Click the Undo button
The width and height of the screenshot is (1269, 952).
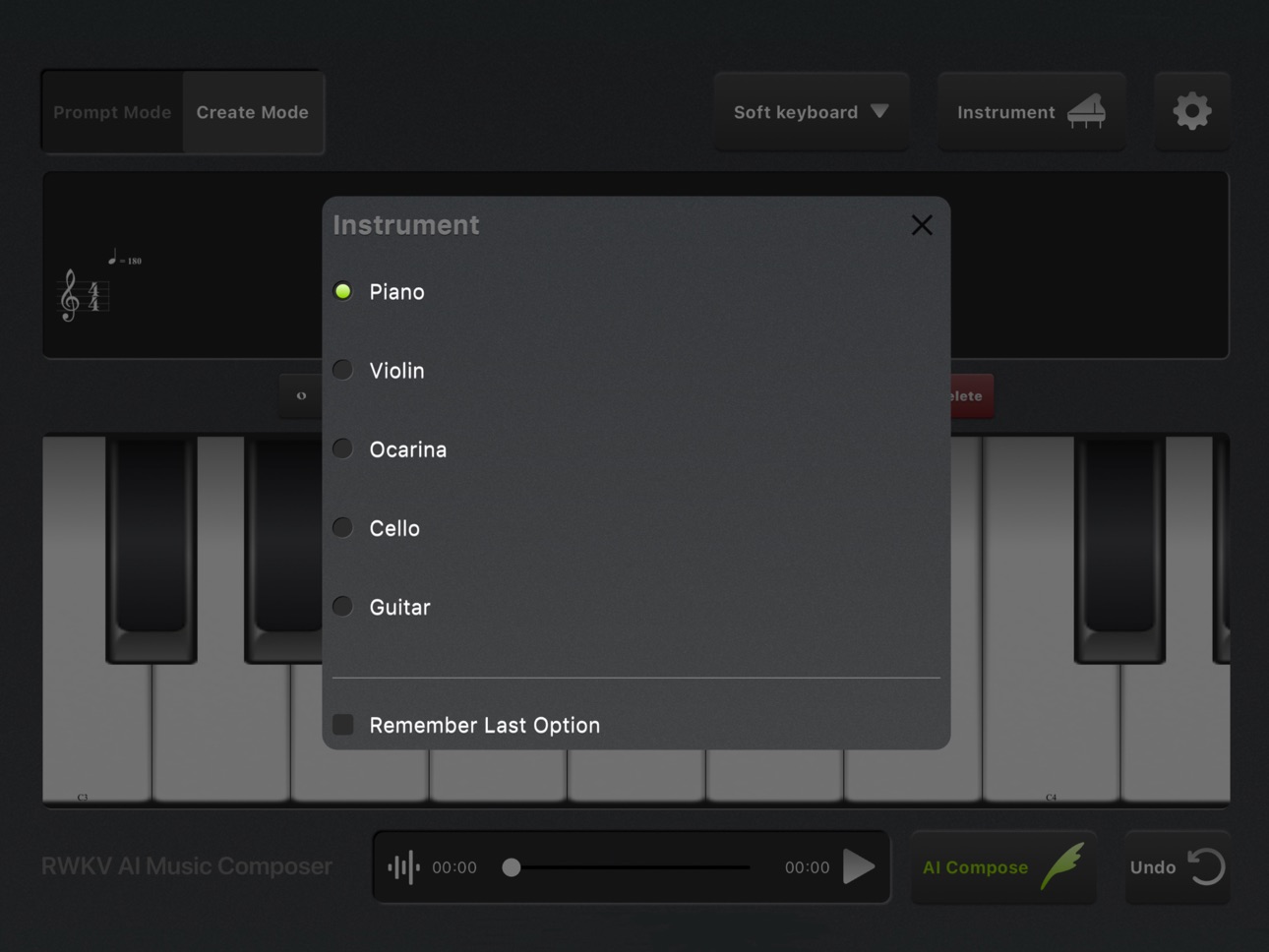pos(1177,867)
